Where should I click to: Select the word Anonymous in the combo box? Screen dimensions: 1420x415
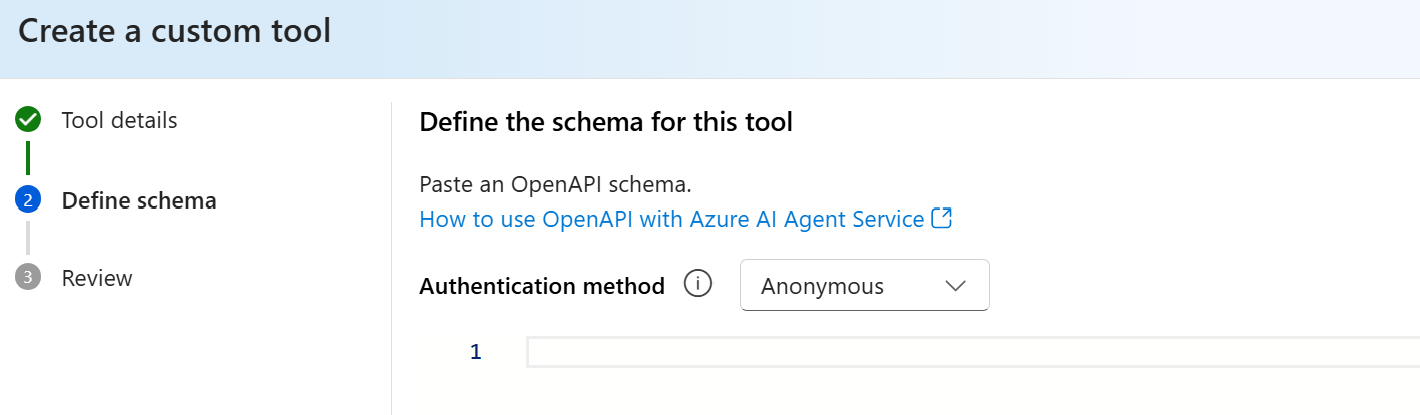[x=822, y=286]
